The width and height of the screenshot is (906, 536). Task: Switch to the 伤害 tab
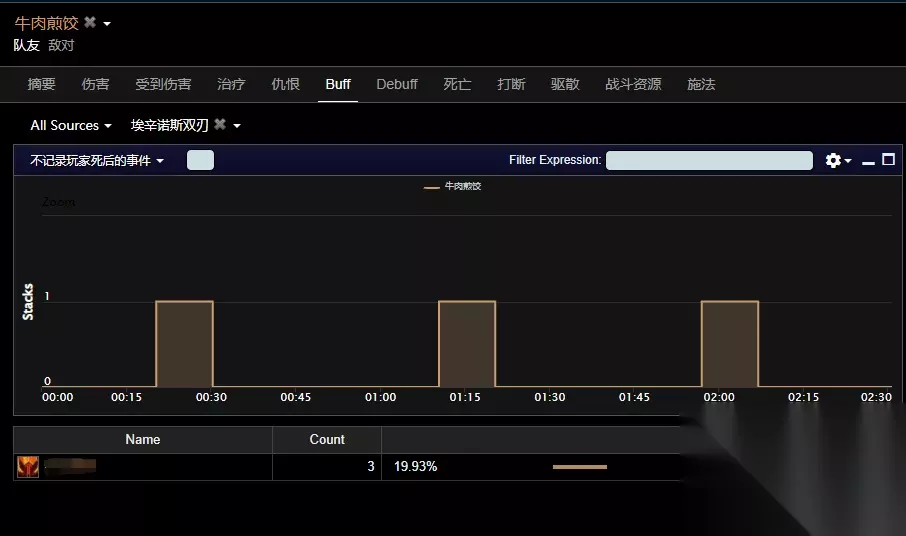[x=95, y=84]
